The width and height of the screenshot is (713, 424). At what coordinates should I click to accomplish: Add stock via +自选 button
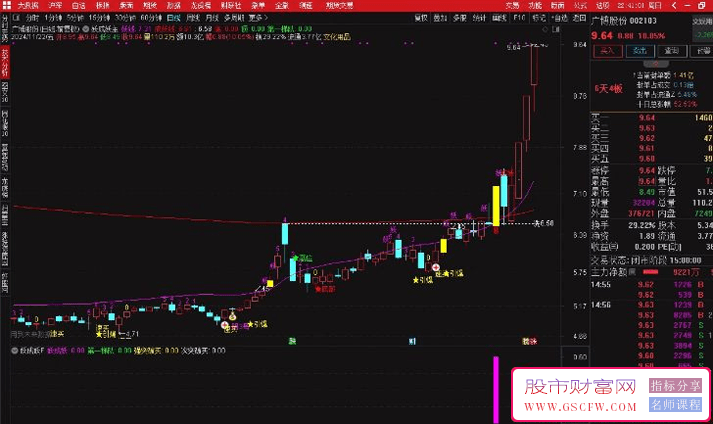pyautogui.click(x=559, y=18)
